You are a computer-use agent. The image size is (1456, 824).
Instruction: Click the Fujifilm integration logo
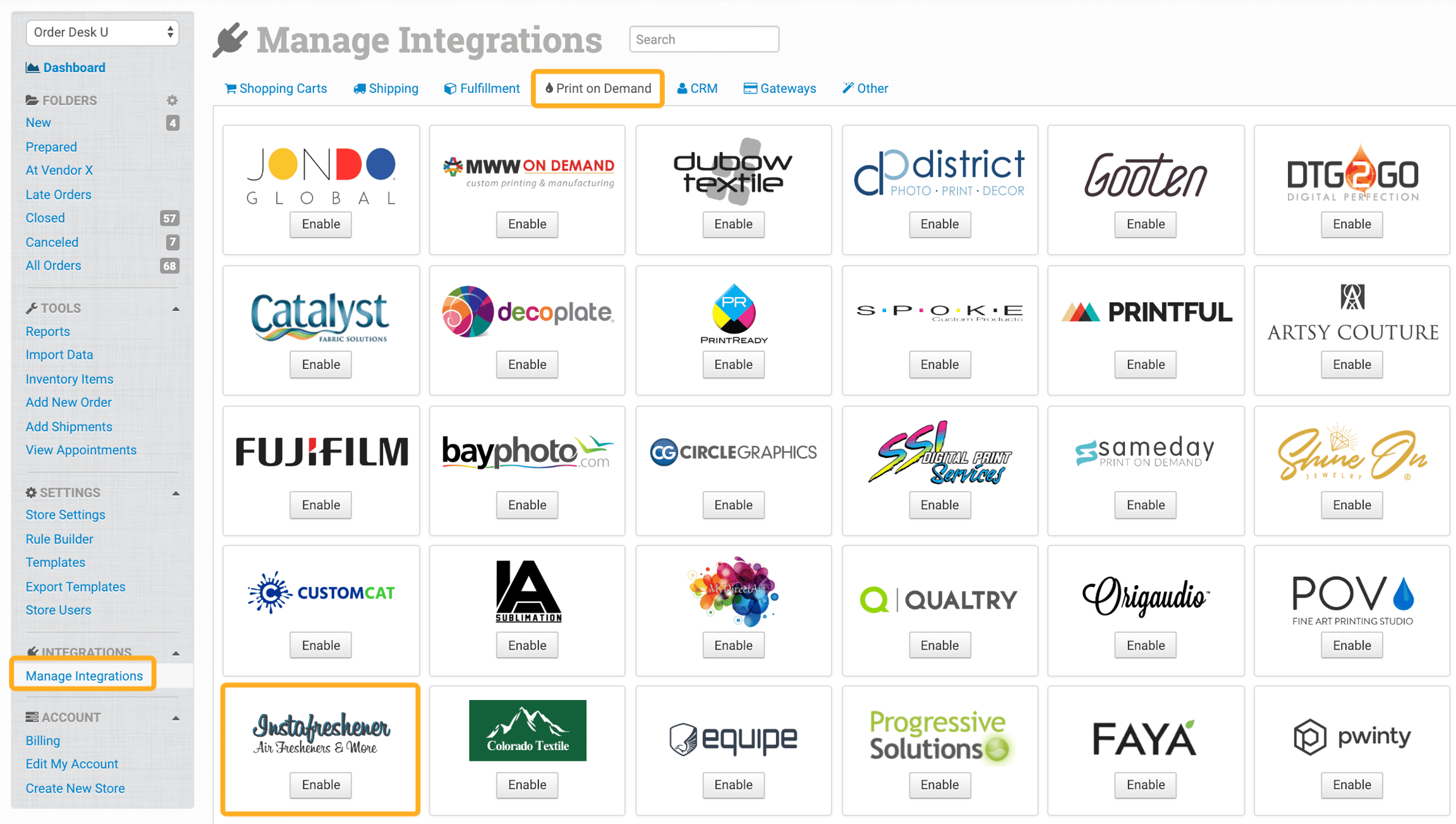pos(321,451)
